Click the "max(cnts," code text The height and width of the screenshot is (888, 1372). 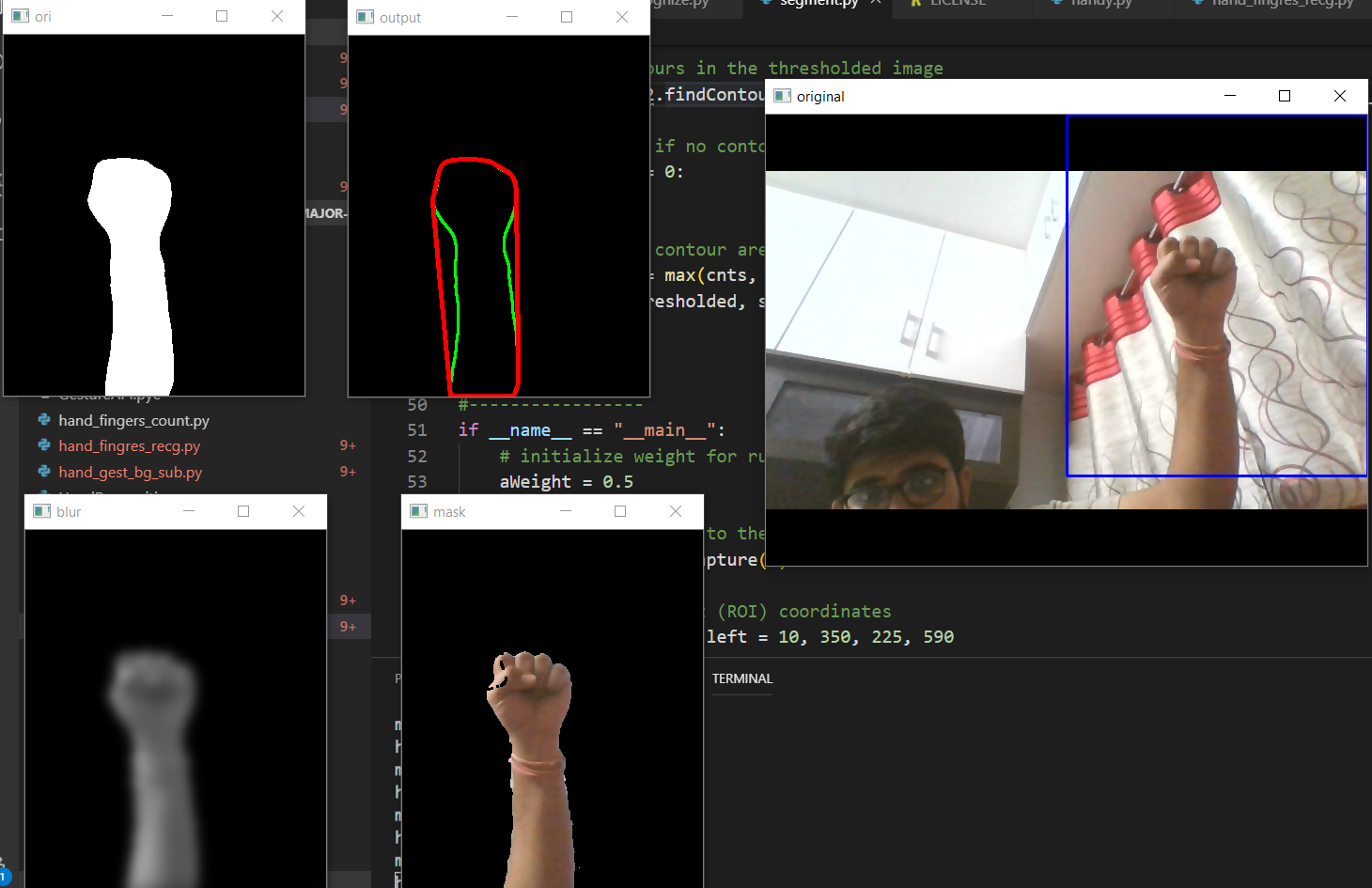[x=710, y=275]
